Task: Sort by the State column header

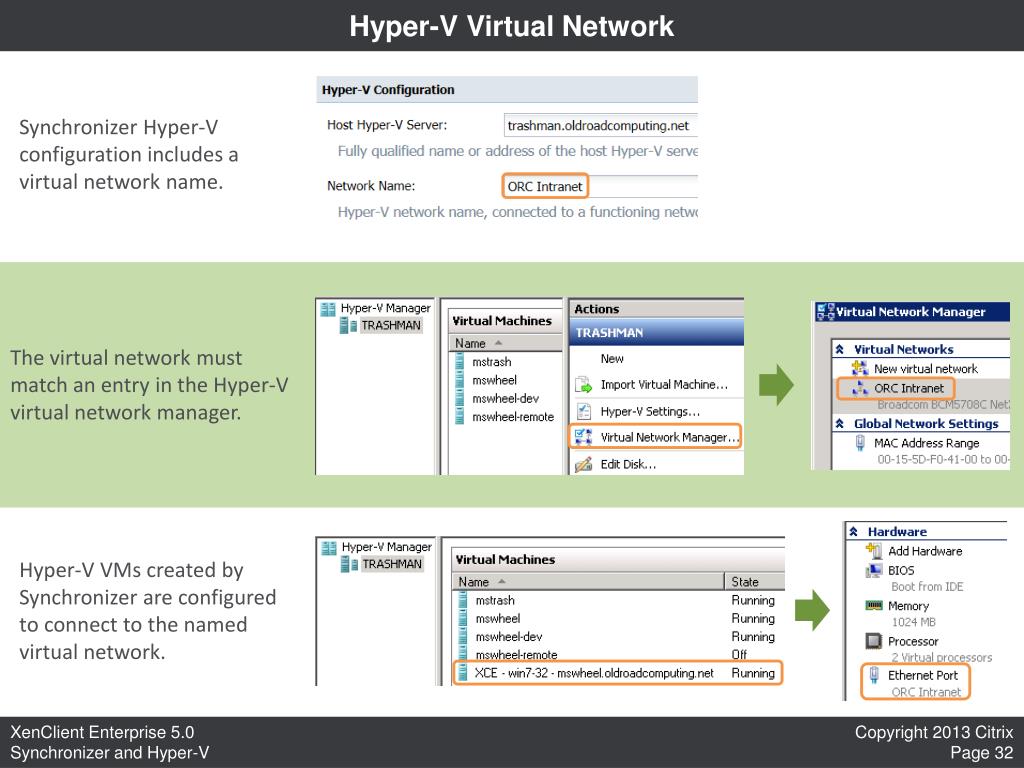Action: point(754,581)
